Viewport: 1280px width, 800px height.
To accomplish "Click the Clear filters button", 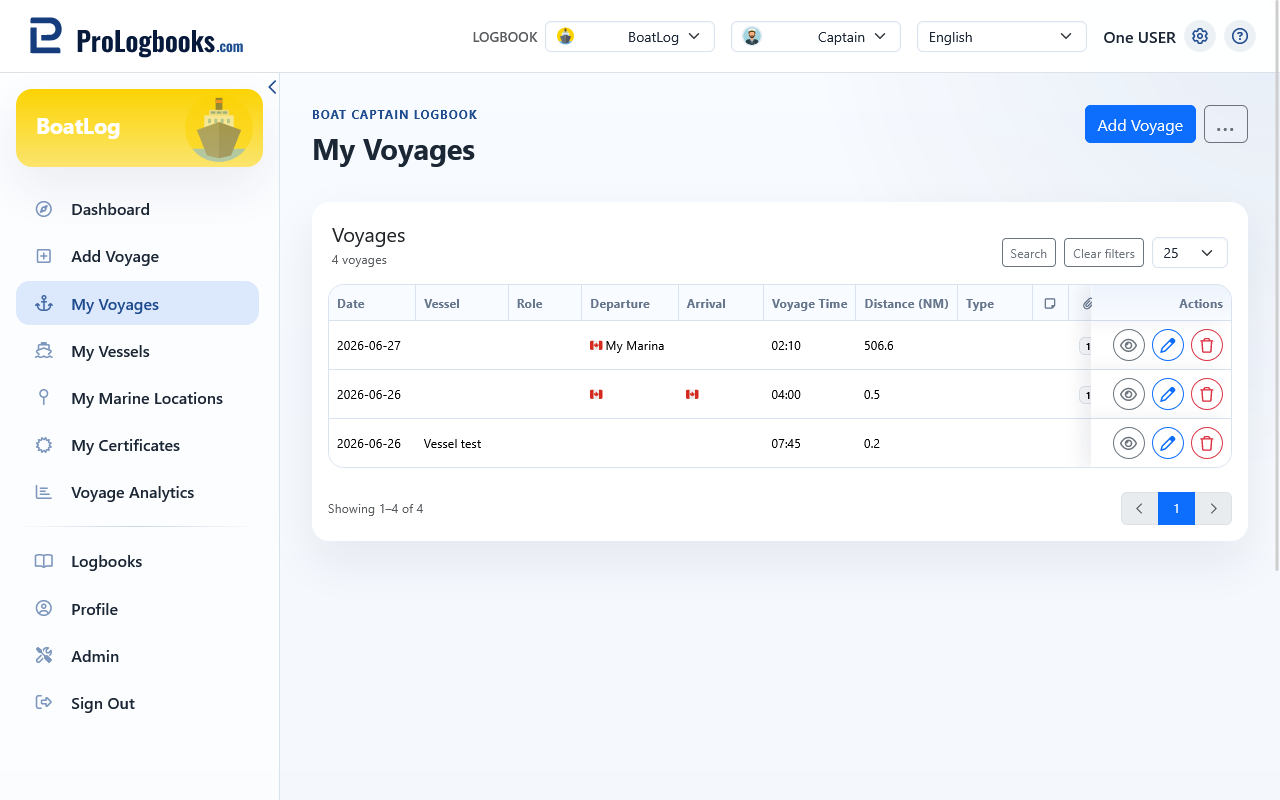I will [1104, 253].
